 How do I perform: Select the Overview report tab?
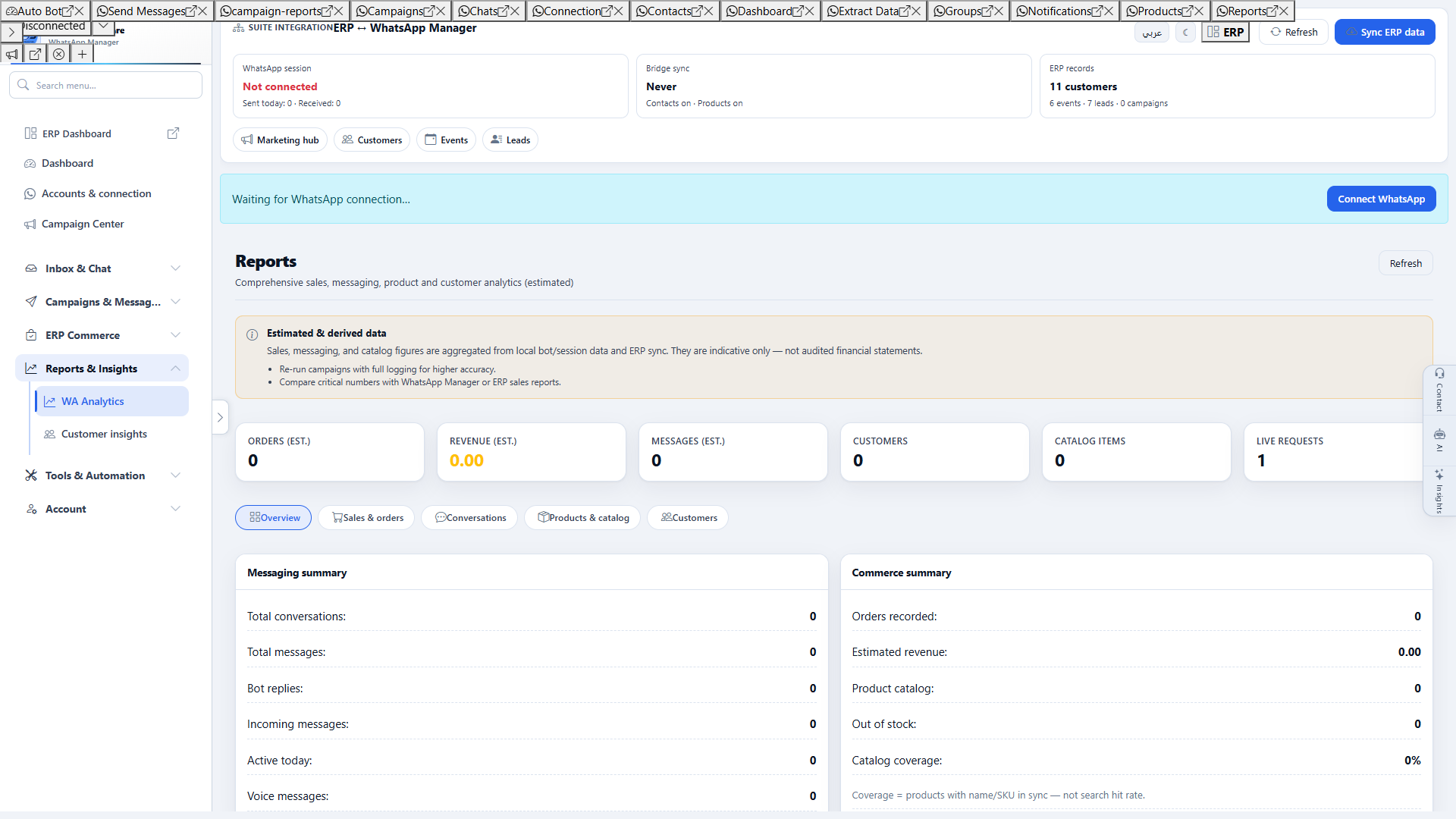[274, 518]
